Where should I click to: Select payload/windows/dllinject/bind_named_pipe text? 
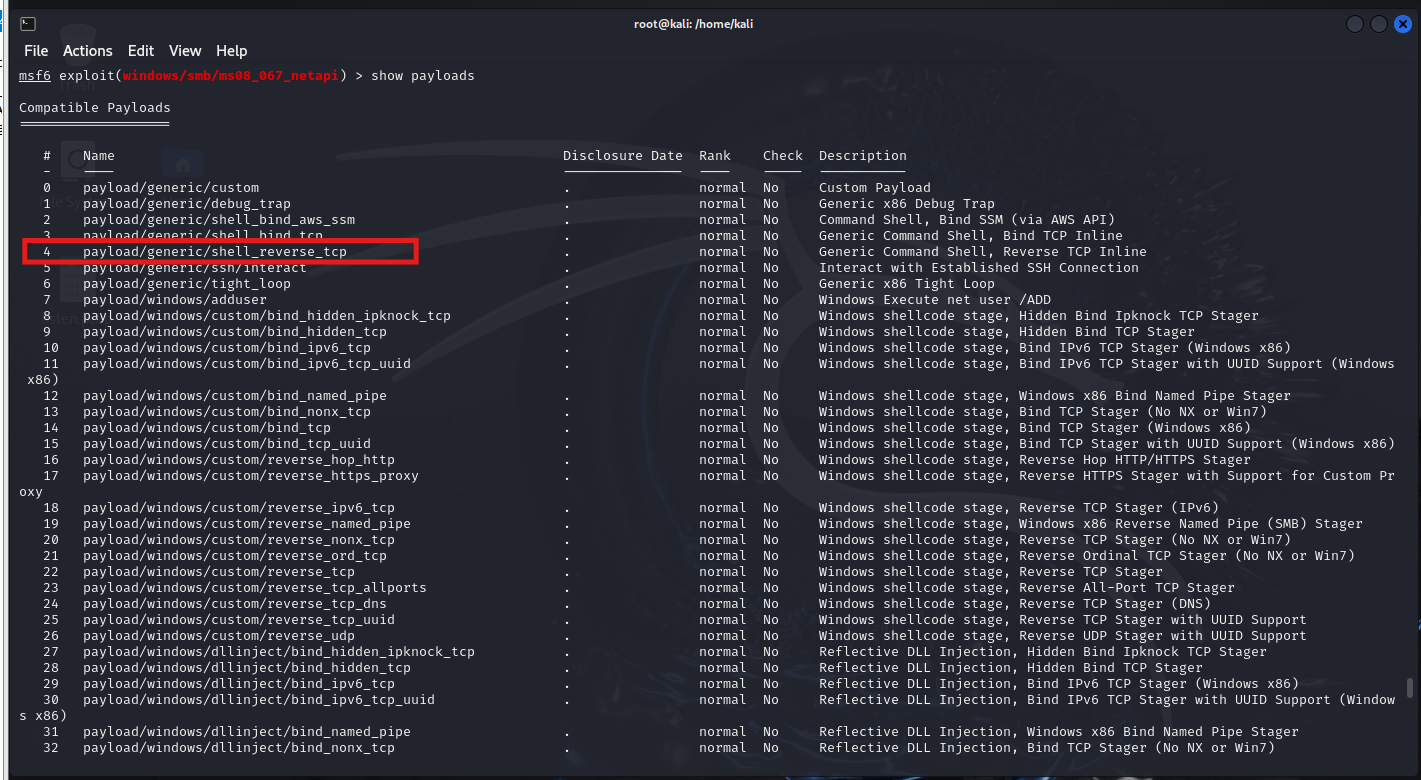[x=247, y=732]
